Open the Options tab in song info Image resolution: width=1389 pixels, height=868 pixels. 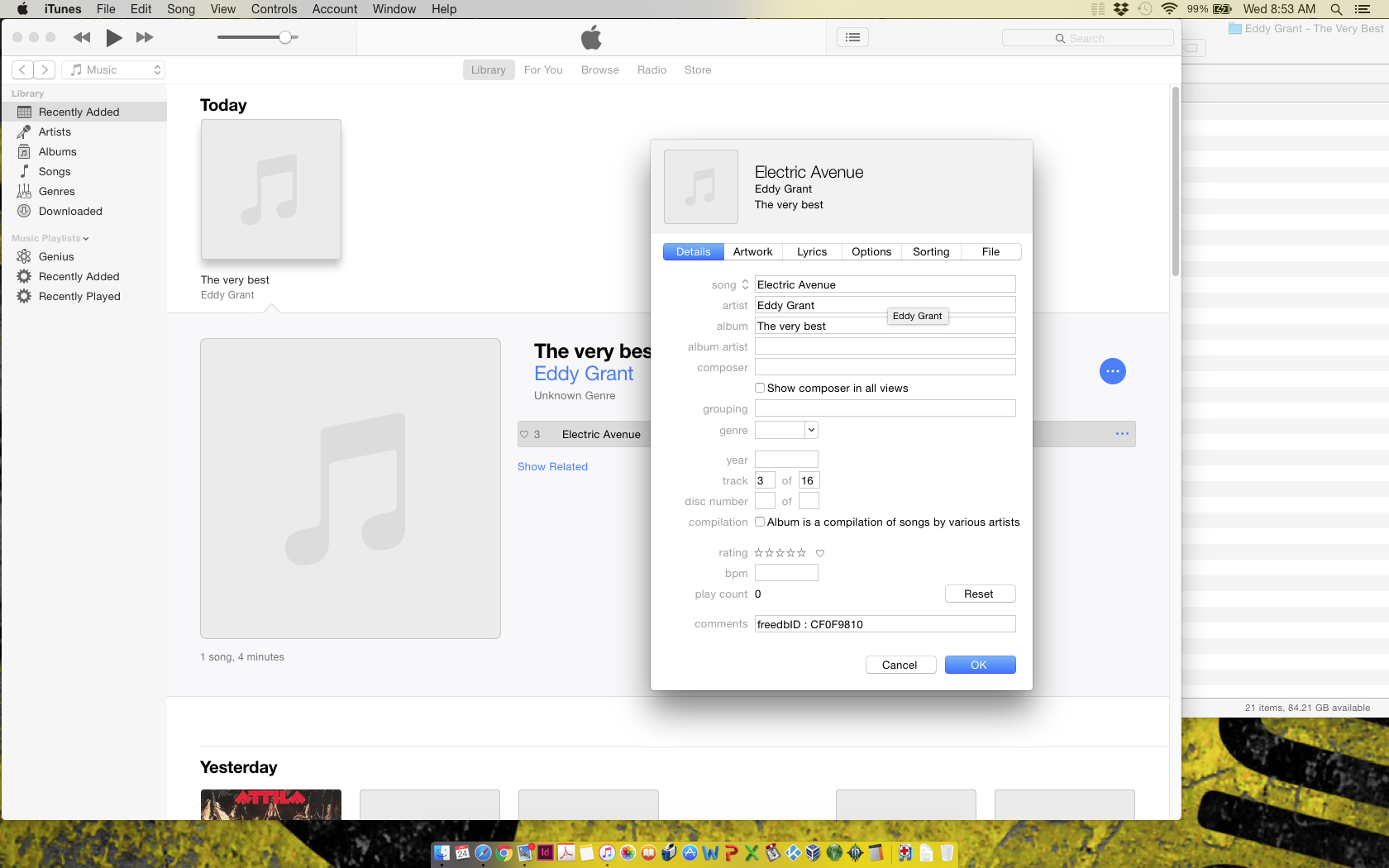[x=871, y=251]
